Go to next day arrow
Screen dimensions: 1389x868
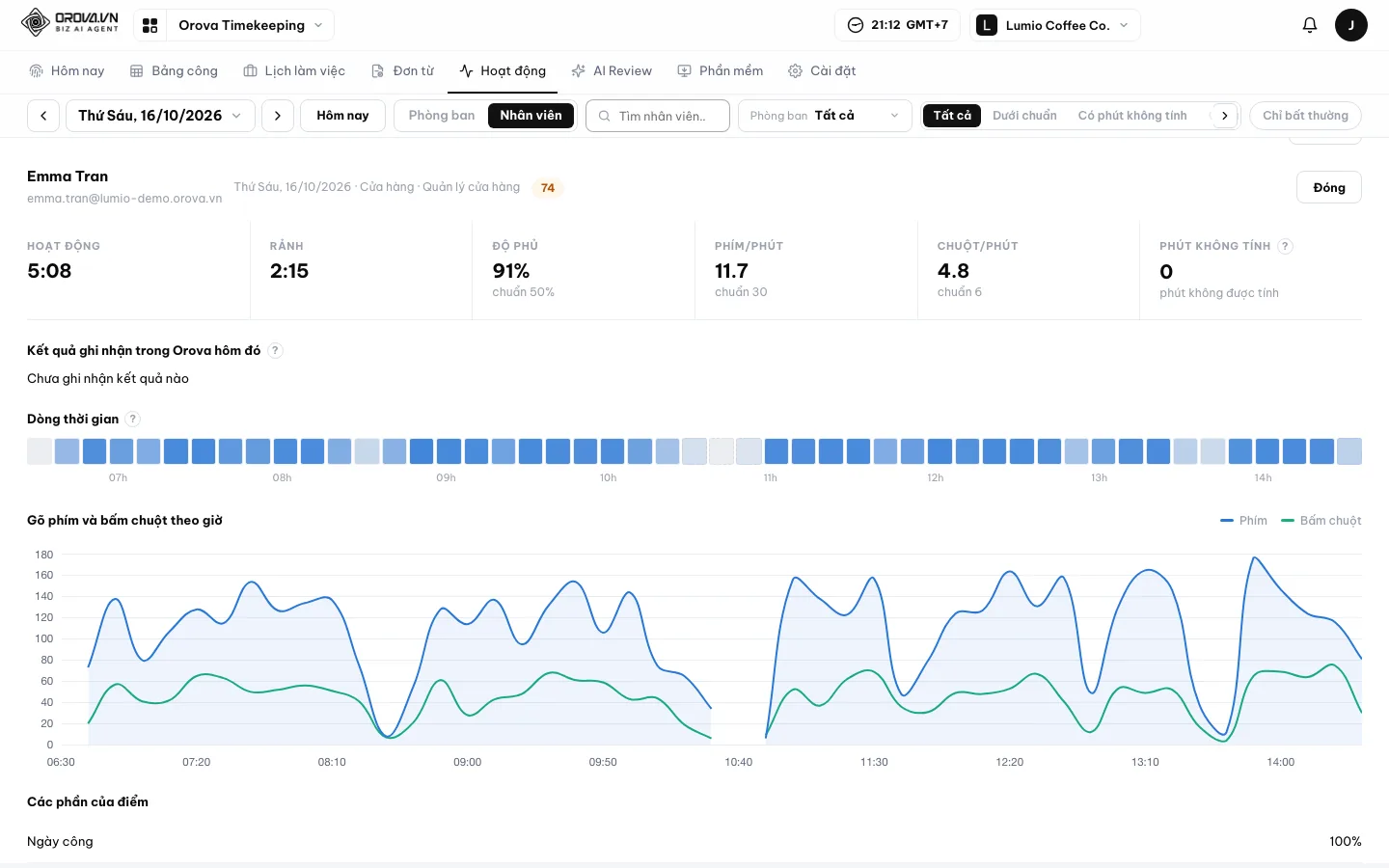pos(278,116)
